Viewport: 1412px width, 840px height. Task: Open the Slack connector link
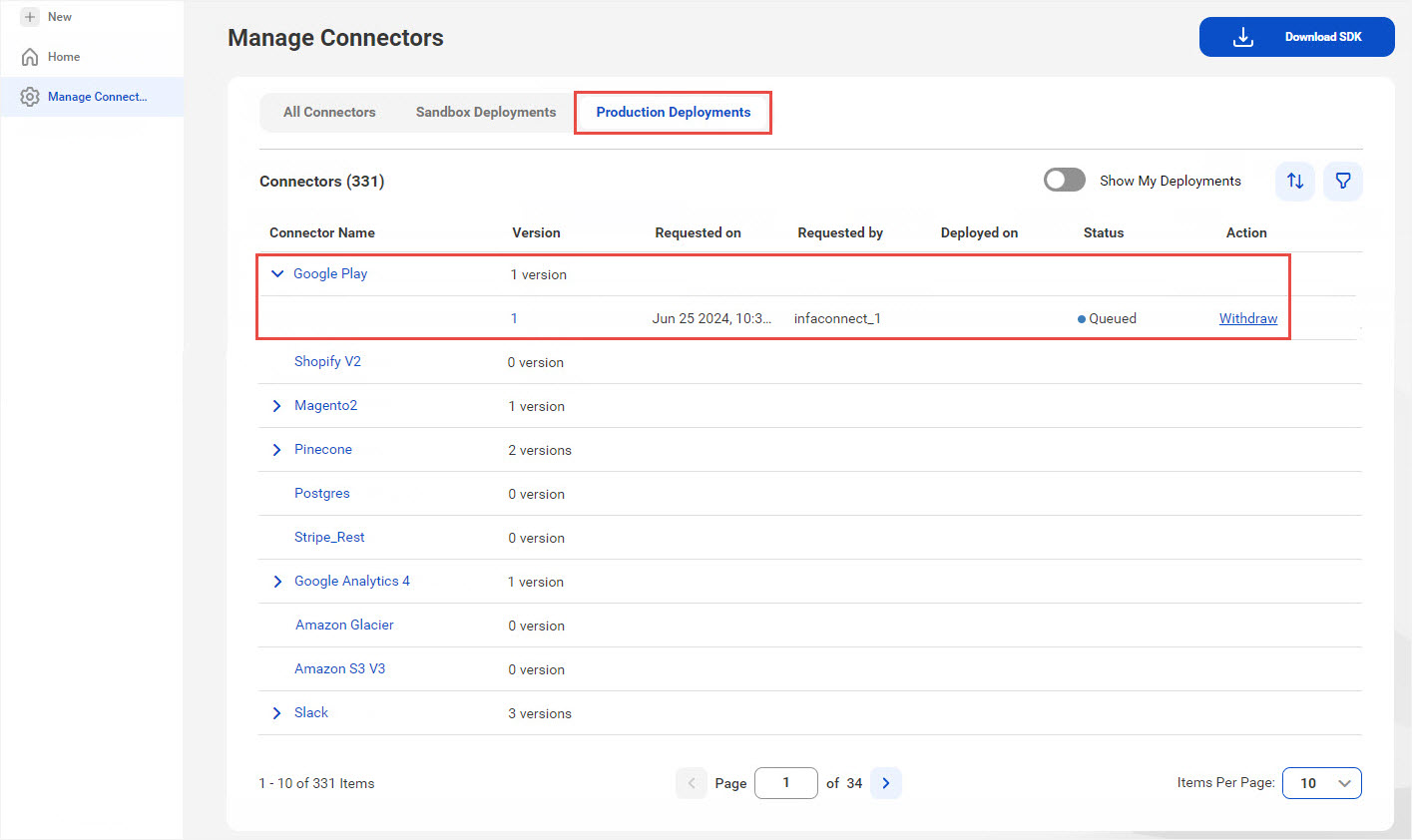[x=311, y=712]
